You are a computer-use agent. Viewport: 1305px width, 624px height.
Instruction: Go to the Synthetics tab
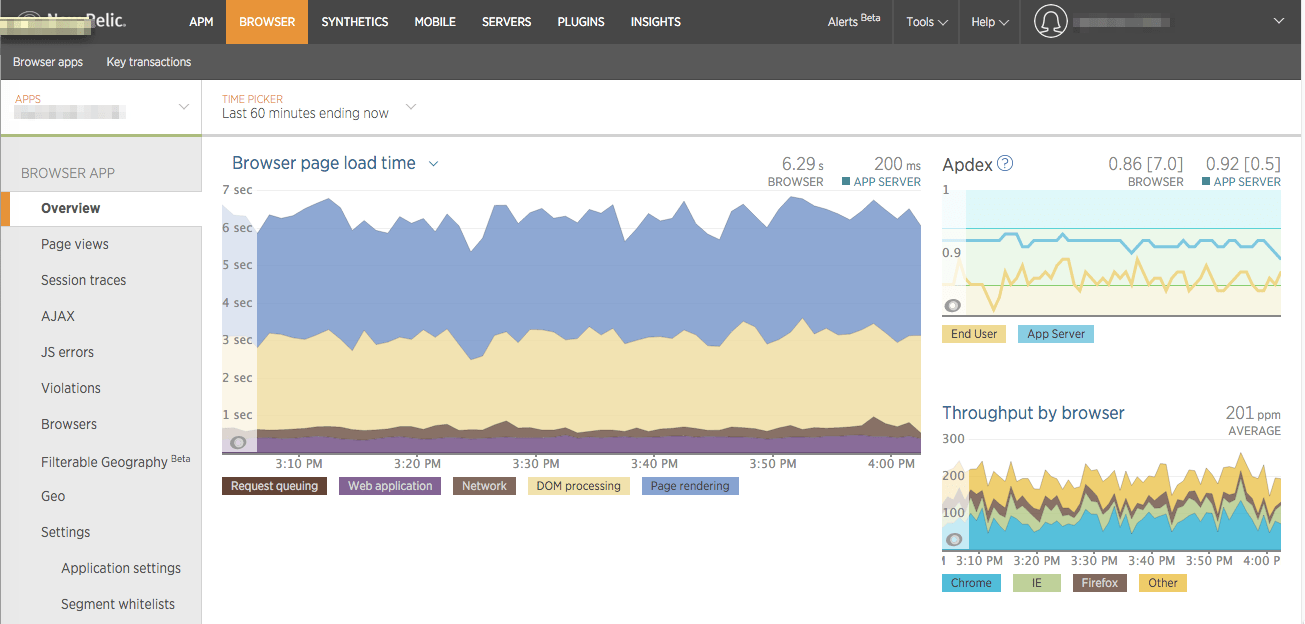tap(355, 22)
